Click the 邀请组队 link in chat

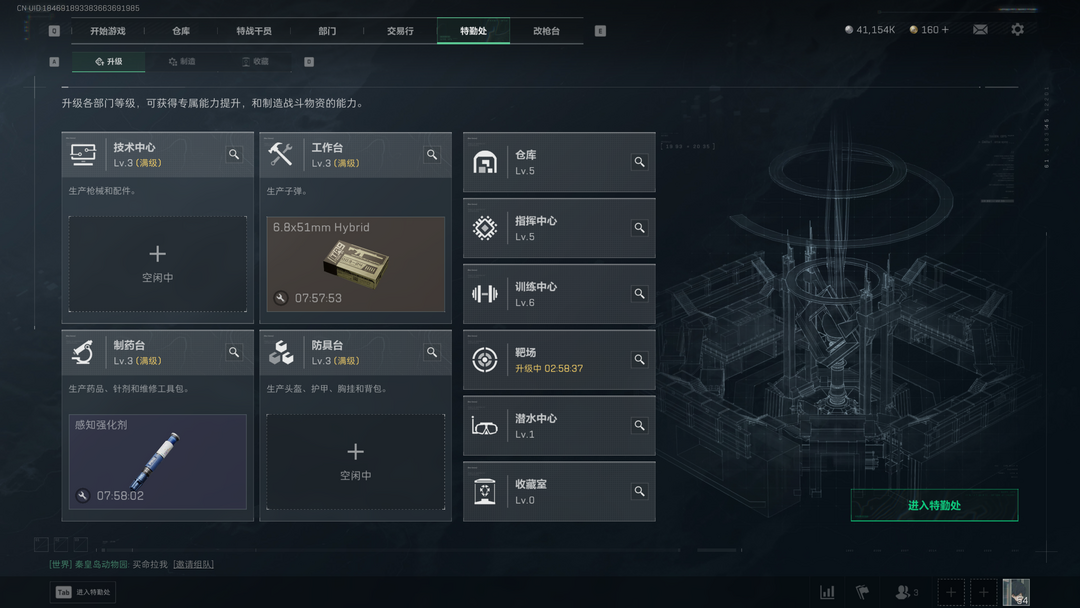tap(193, 565)
